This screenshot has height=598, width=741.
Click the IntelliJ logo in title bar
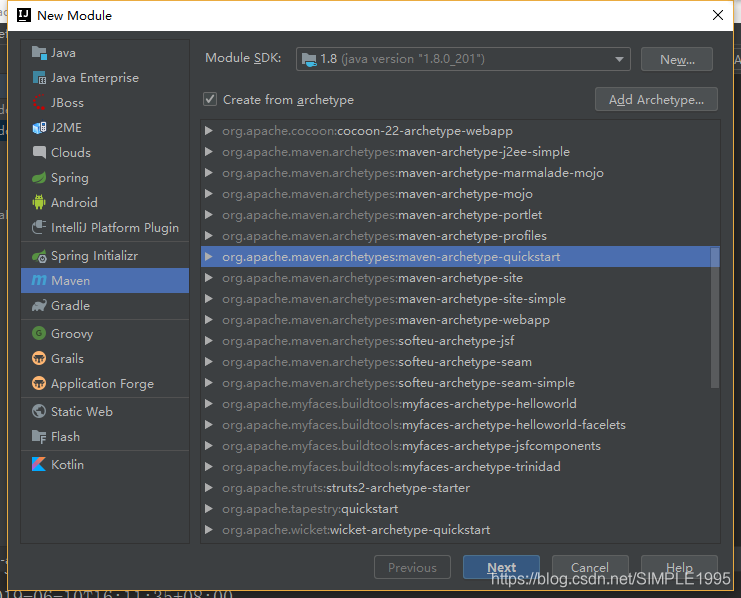[24, 15]
